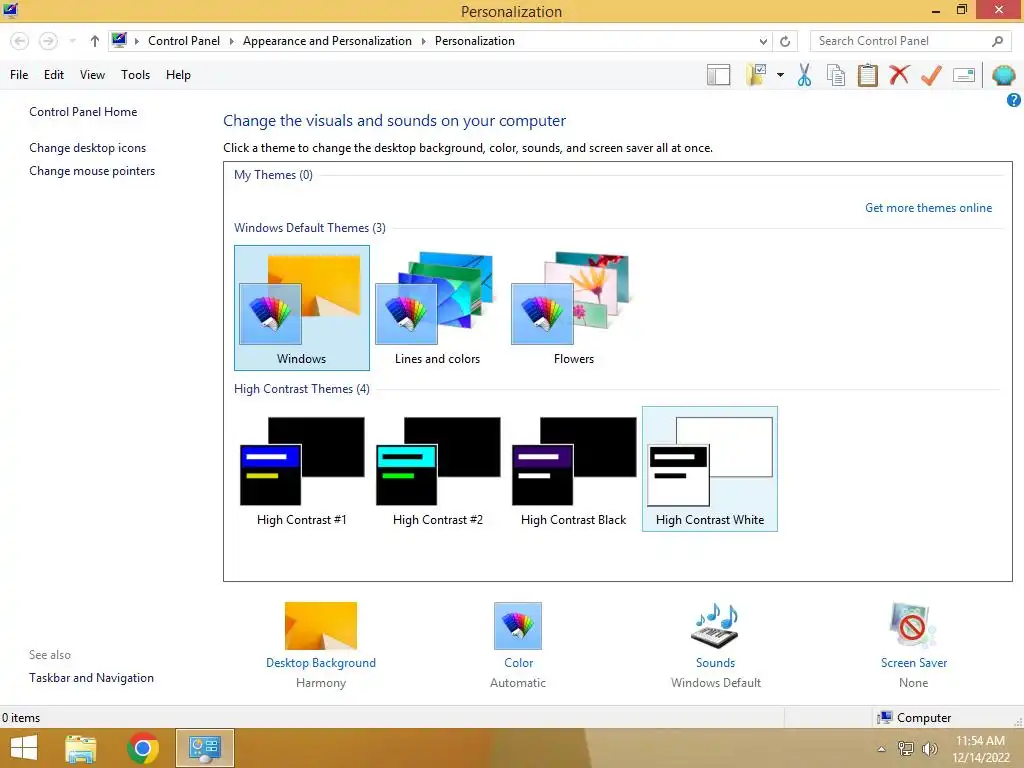Click the Back navigation arrow

pos(20,41)
